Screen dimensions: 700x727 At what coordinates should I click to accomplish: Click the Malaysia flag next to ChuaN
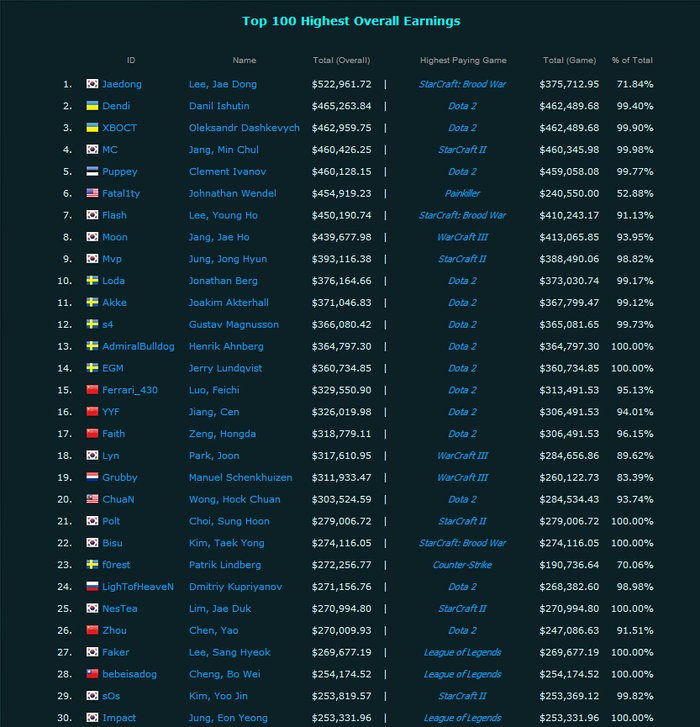tap(92, 499)
